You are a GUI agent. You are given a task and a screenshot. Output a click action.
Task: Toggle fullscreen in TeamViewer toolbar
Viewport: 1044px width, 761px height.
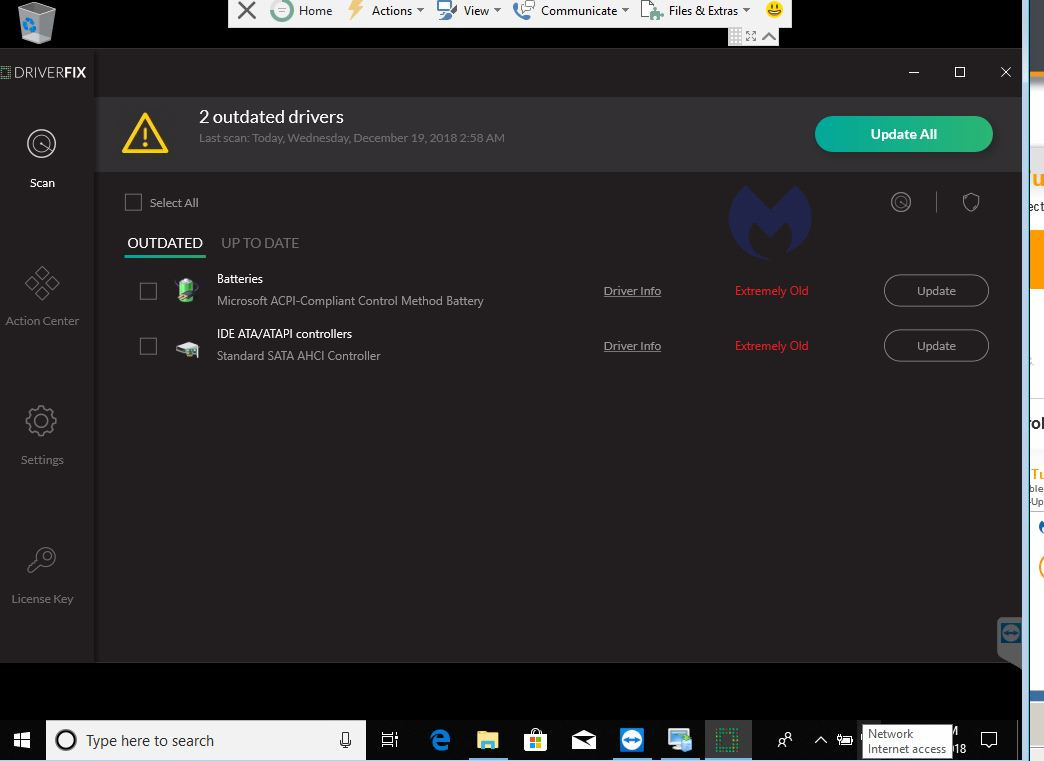751,36
